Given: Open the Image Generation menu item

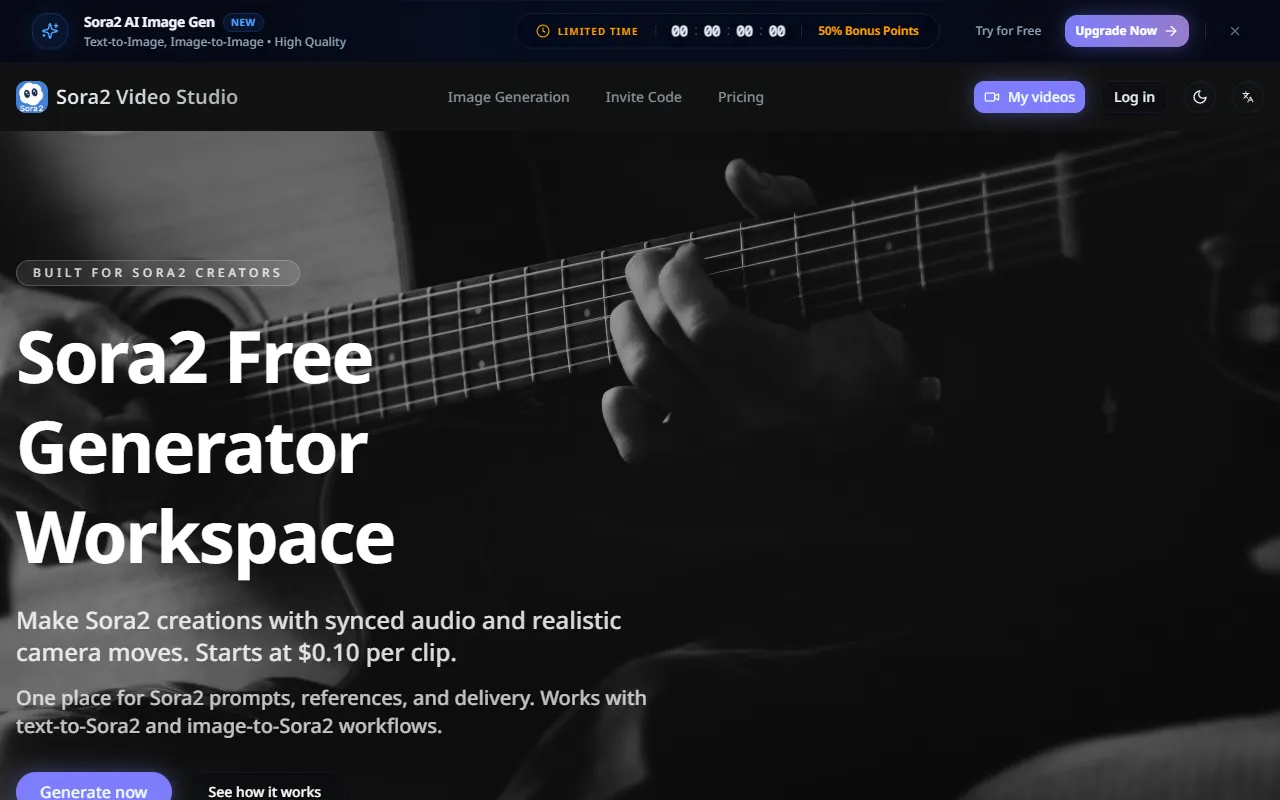Looking at the screenshot, I should 508,97.
